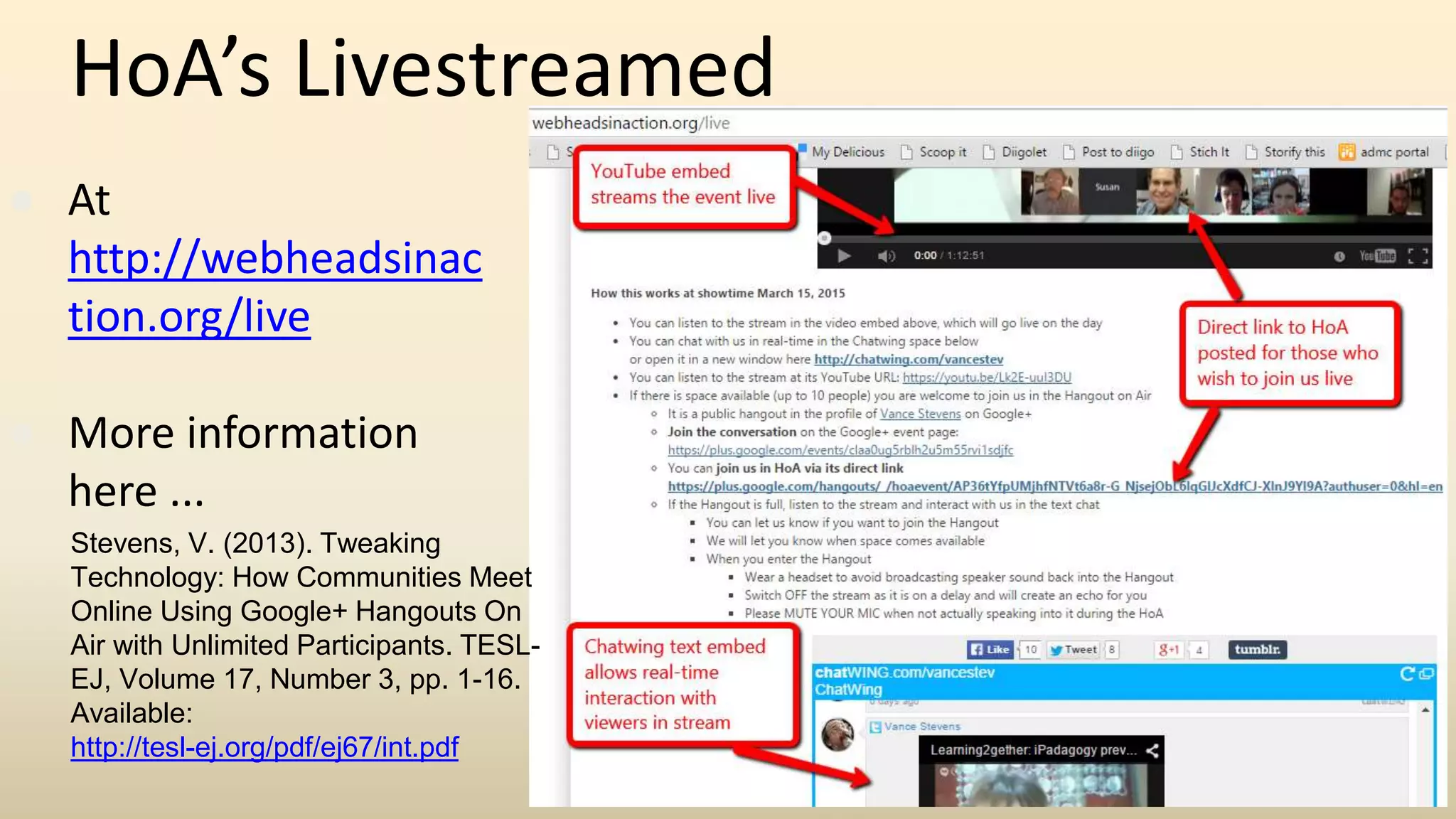This screenshot has width=1456, height=819.
Task: Click the YouTube video progress bar
Action: coord(1125,238)
